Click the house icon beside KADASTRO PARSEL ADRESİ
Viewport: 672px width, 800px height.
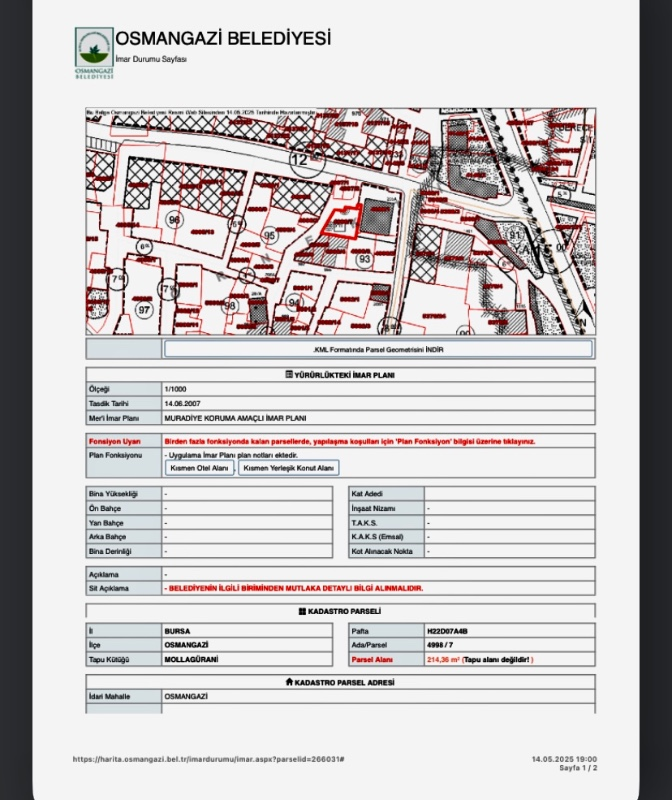[289, 682]
